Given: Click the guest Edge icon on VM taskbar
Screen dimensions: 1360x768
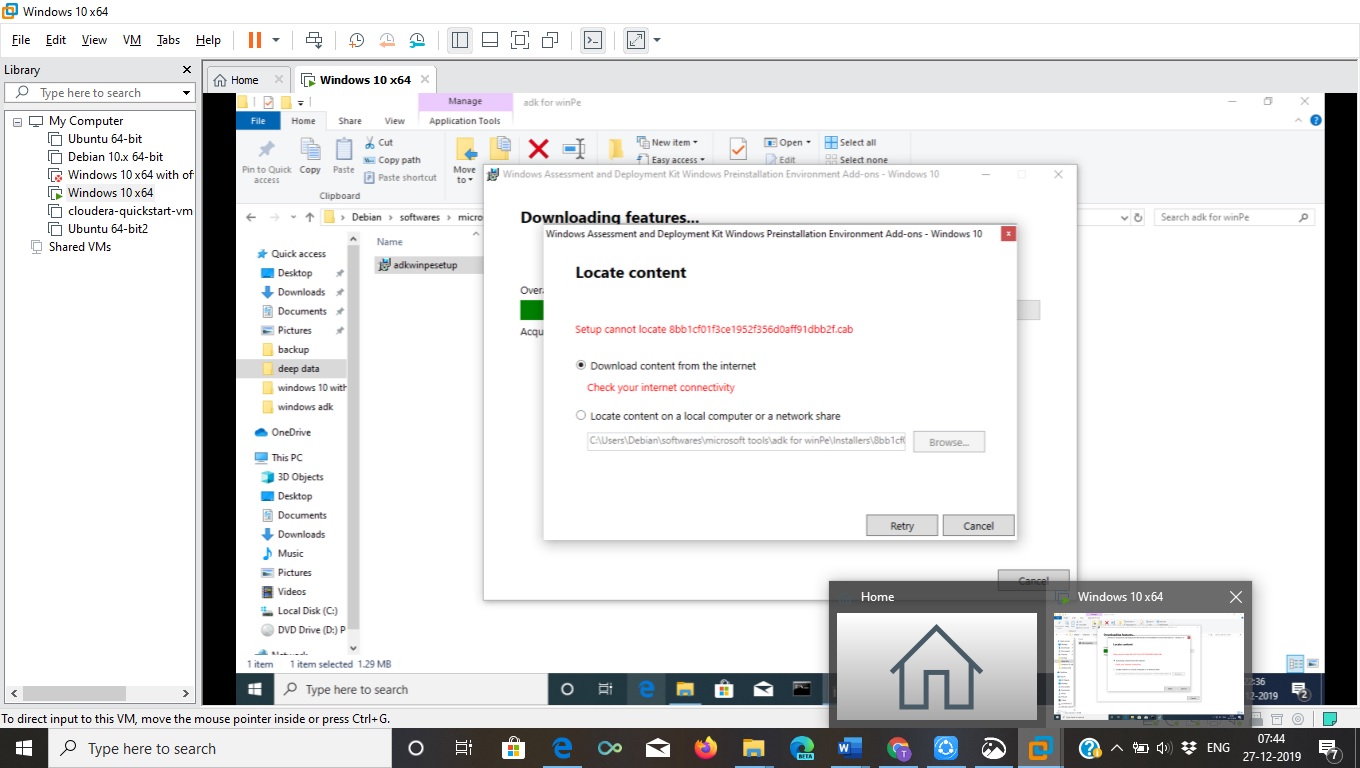Looking at the screenshot, I should [x=646, y=689].
